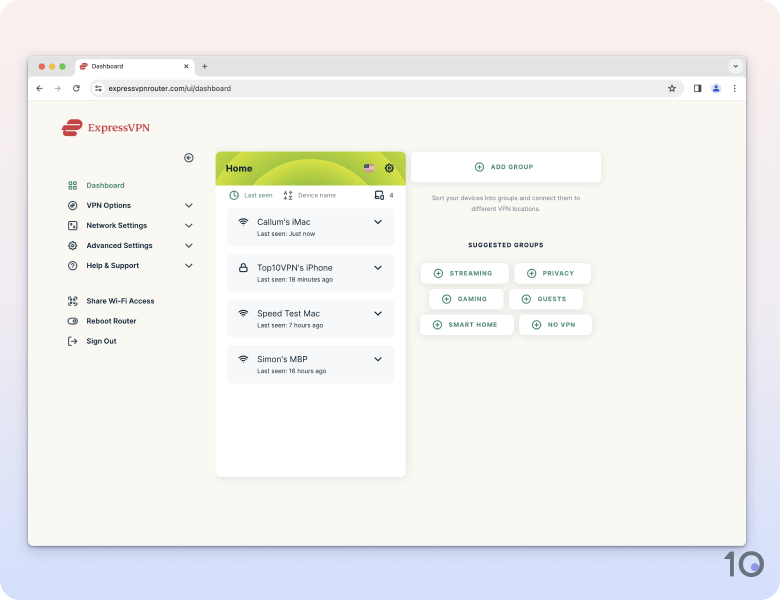Screen dimensions: 780x600
Task: Add the Guests suggested group
Action: click(546, 299)
